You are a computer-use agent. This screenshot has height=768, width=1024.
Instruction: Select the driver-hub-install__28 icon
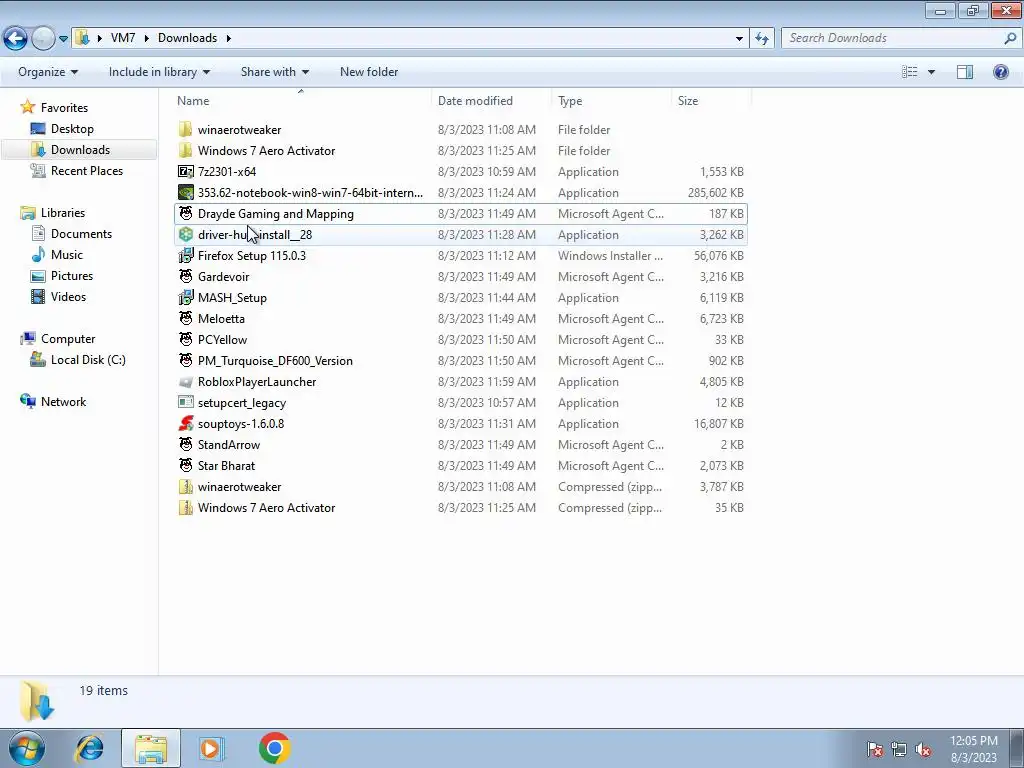coord(185,234)
